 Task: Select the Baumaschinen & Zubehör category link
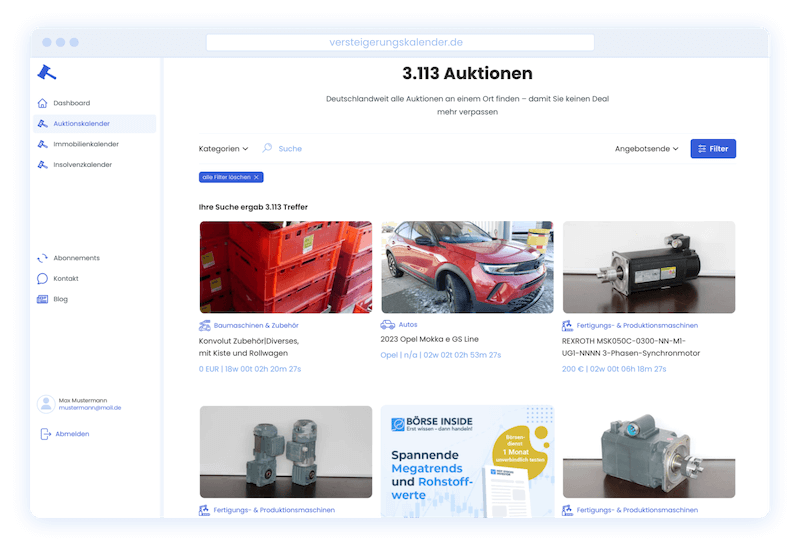pos(256,325)
